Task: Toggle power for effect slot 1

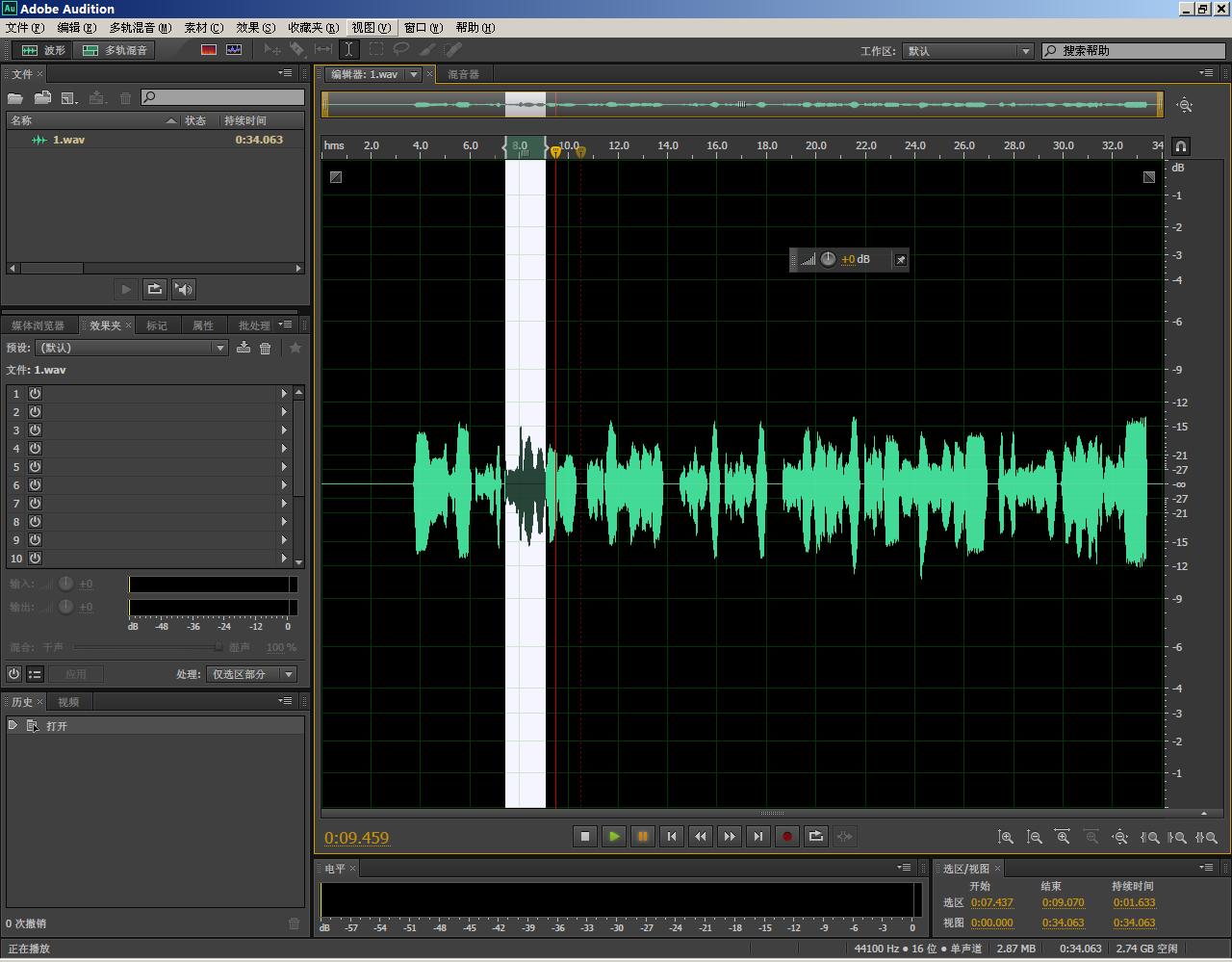Action: 35,393
